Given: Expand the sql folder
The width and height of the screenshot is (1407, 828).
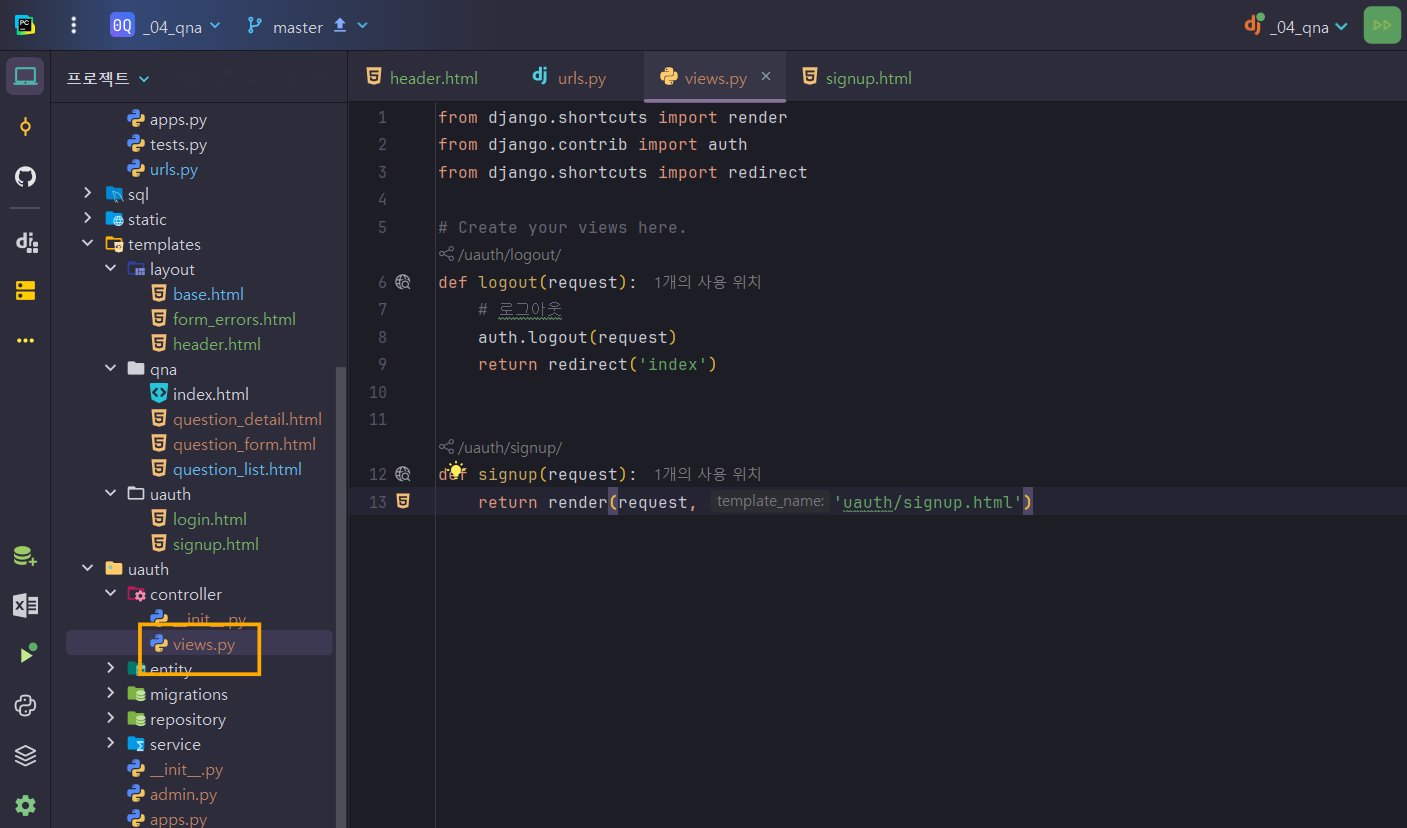Looking at the screenshot, I should [x=89, y=194].
